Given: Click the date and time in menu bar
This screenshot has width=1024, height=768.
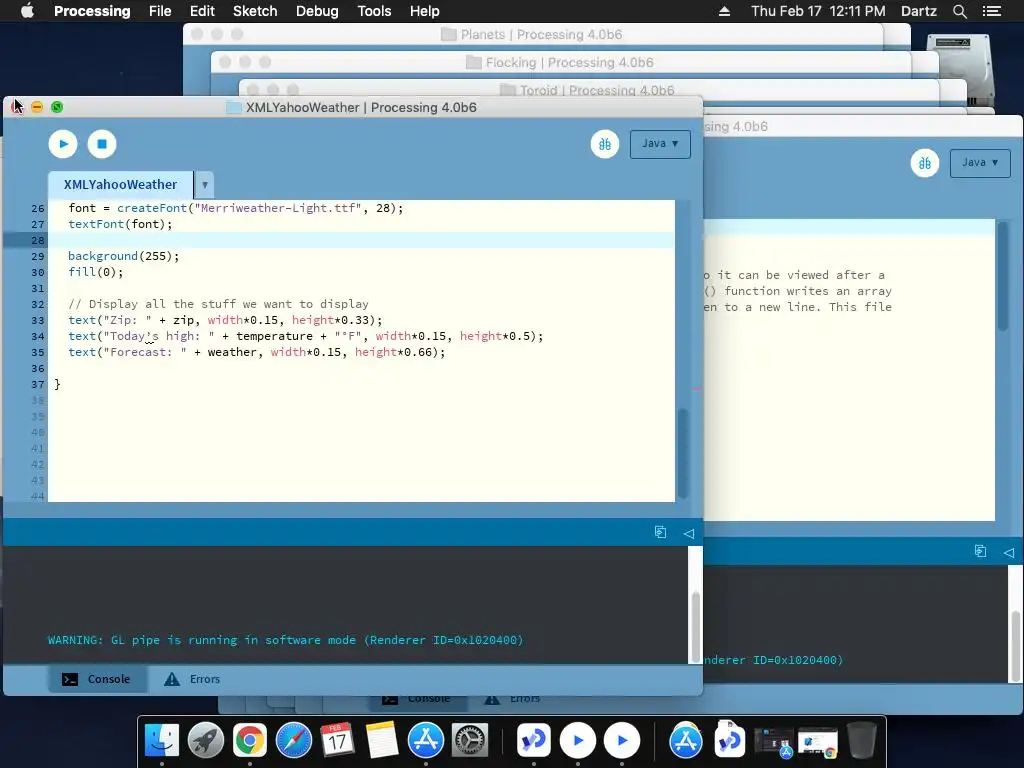Looking at the screenshot, I should 818,11.
